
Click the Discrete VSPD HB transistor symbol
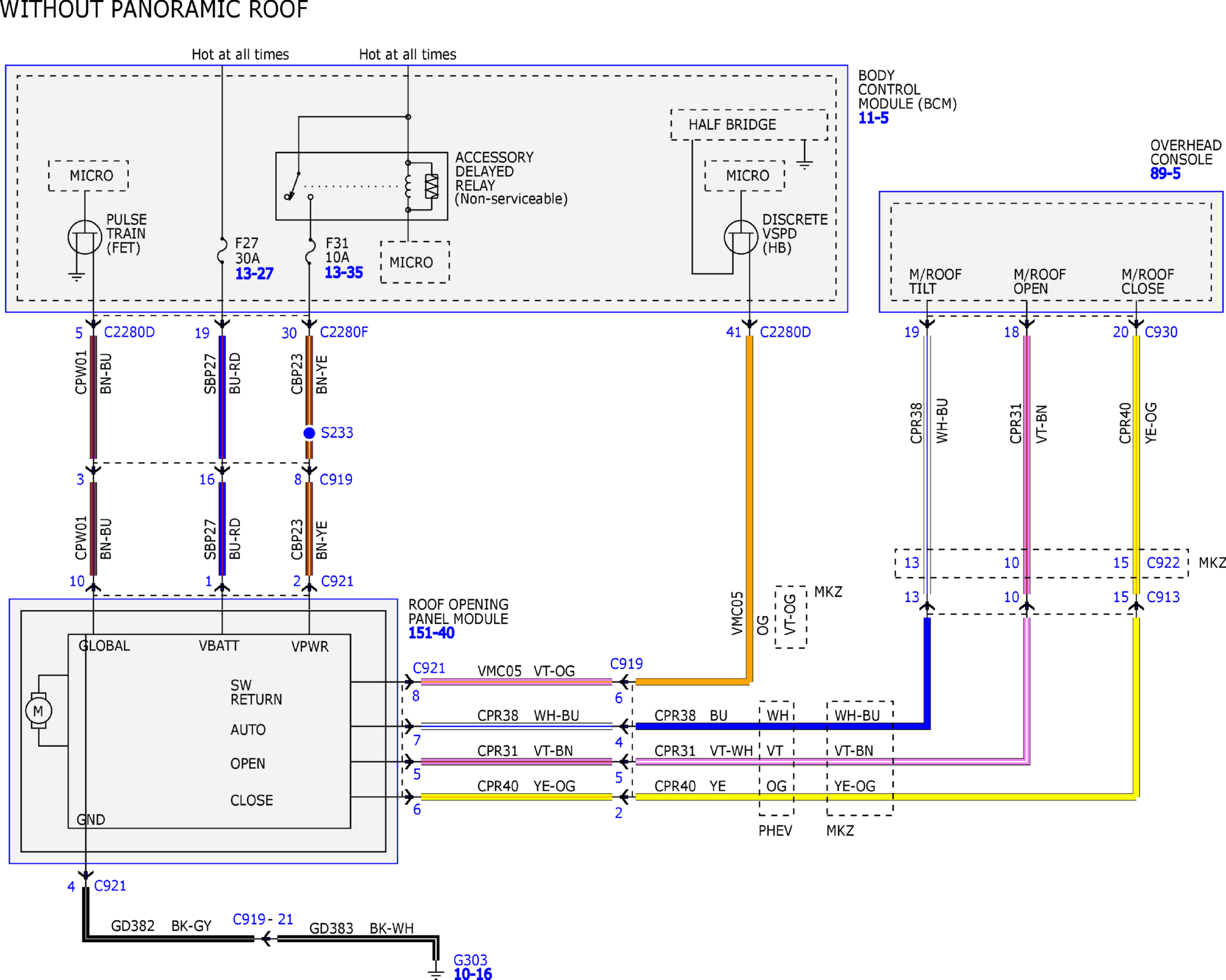tap(741, 237)
